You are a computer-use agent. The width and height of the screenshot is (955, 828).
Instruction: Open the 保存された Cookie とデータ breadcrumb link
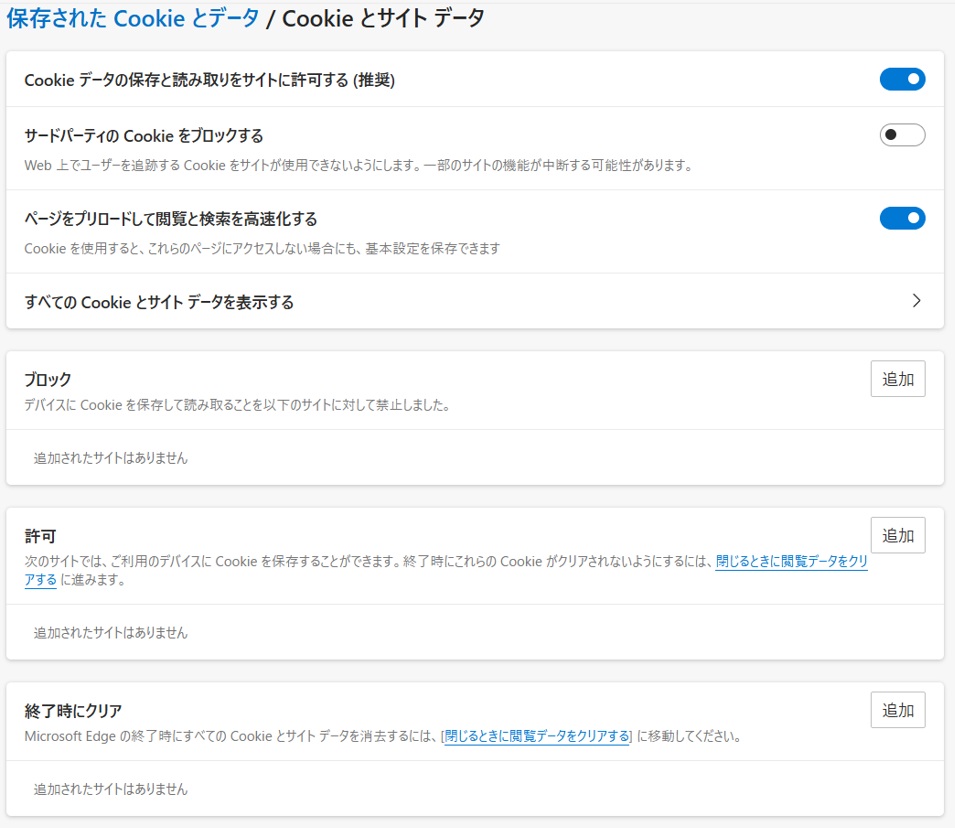(133, 18)
